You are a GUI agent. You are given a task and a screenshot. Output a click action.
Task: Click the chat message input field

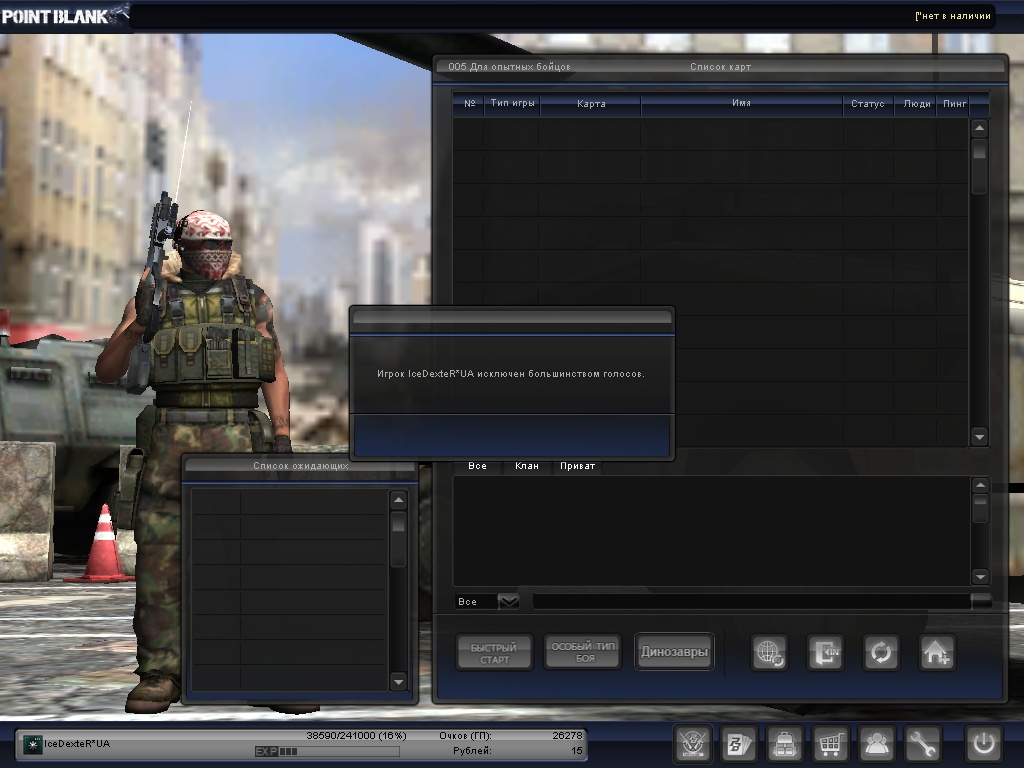751,601
